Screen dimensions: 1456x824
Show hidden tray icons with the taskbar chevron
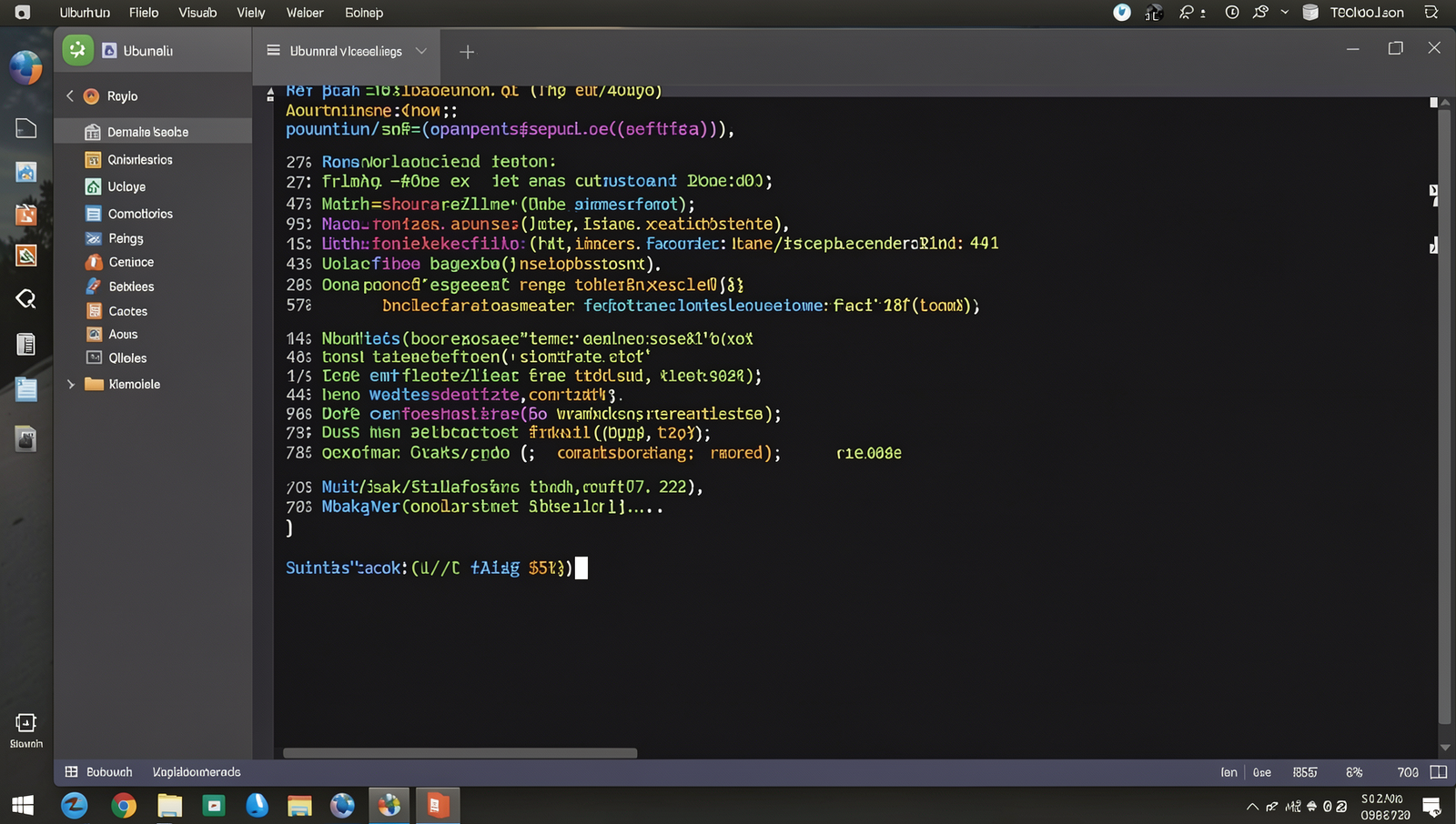(1252, 806)
